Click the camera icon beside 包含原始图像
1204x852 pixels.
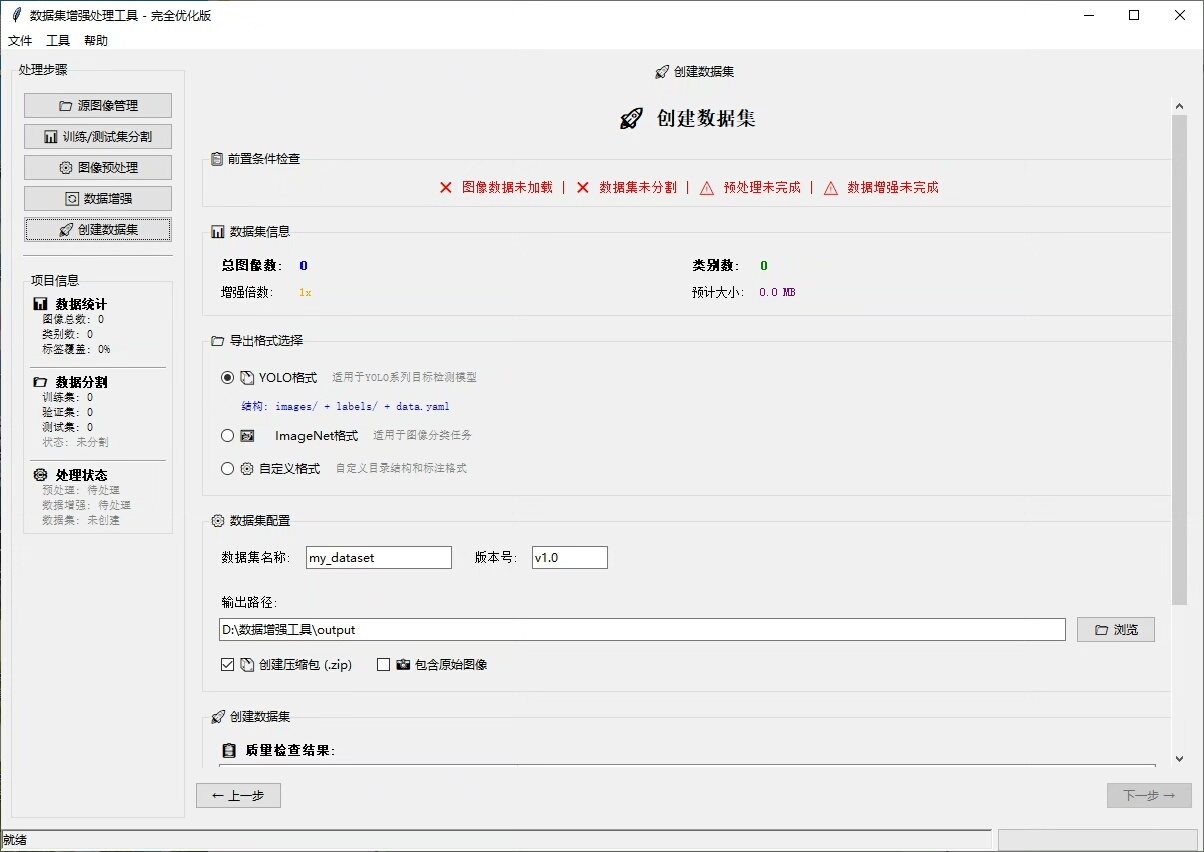[403, 664]
